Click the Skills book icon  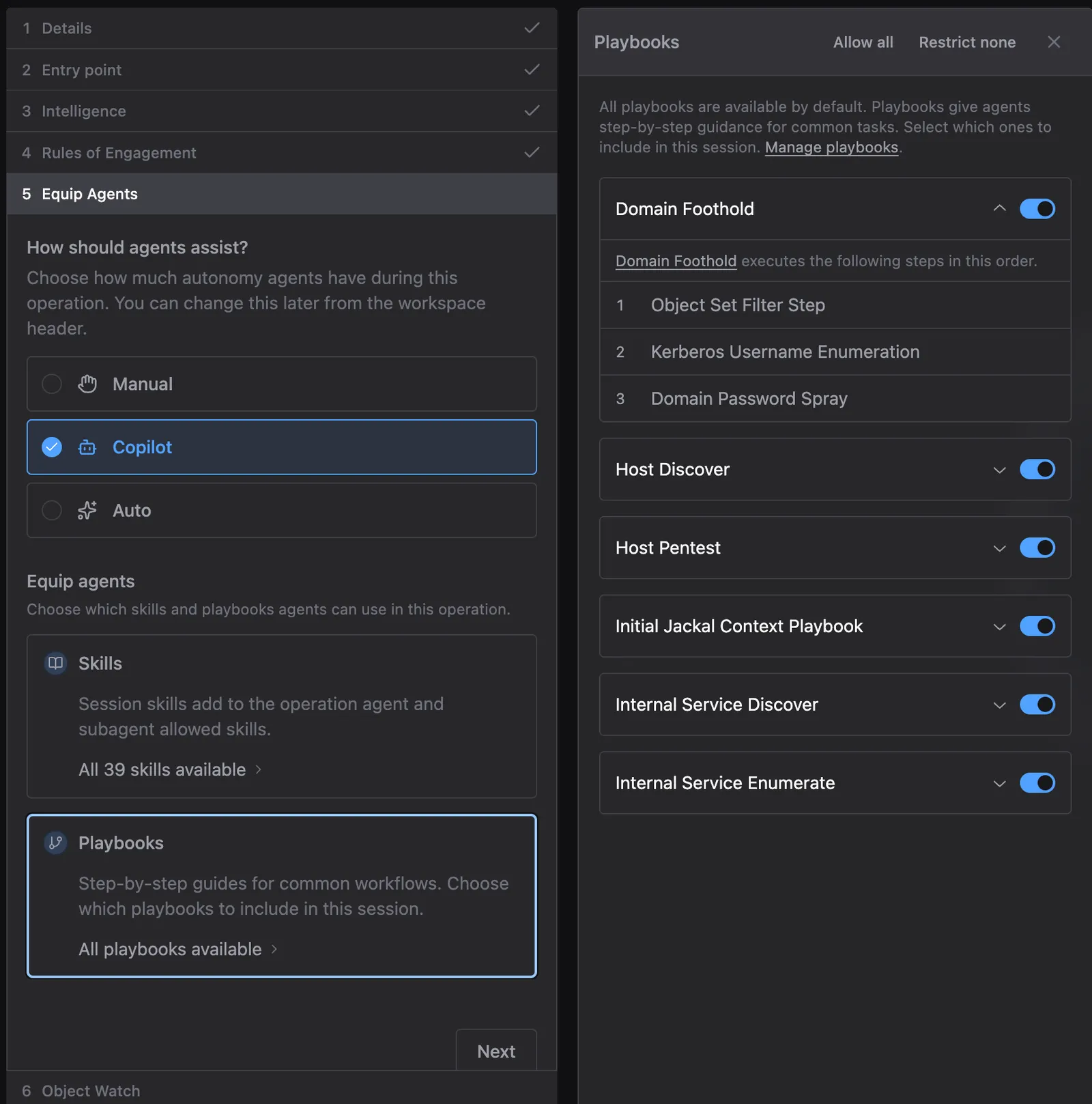coord(56,663)
